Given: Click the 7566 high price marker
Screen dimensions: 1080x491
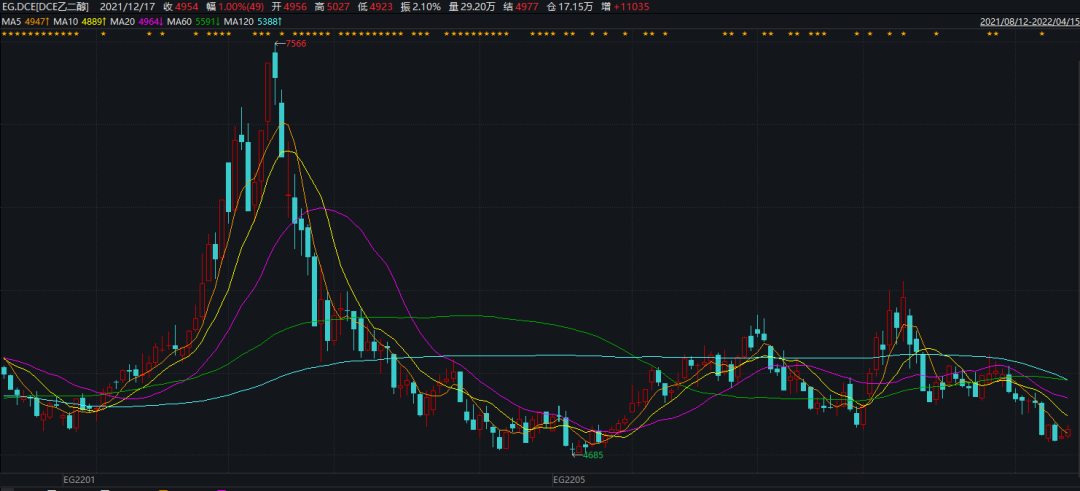Looking at the screenshot, I should pyautogui.click(x=296, y=44).
